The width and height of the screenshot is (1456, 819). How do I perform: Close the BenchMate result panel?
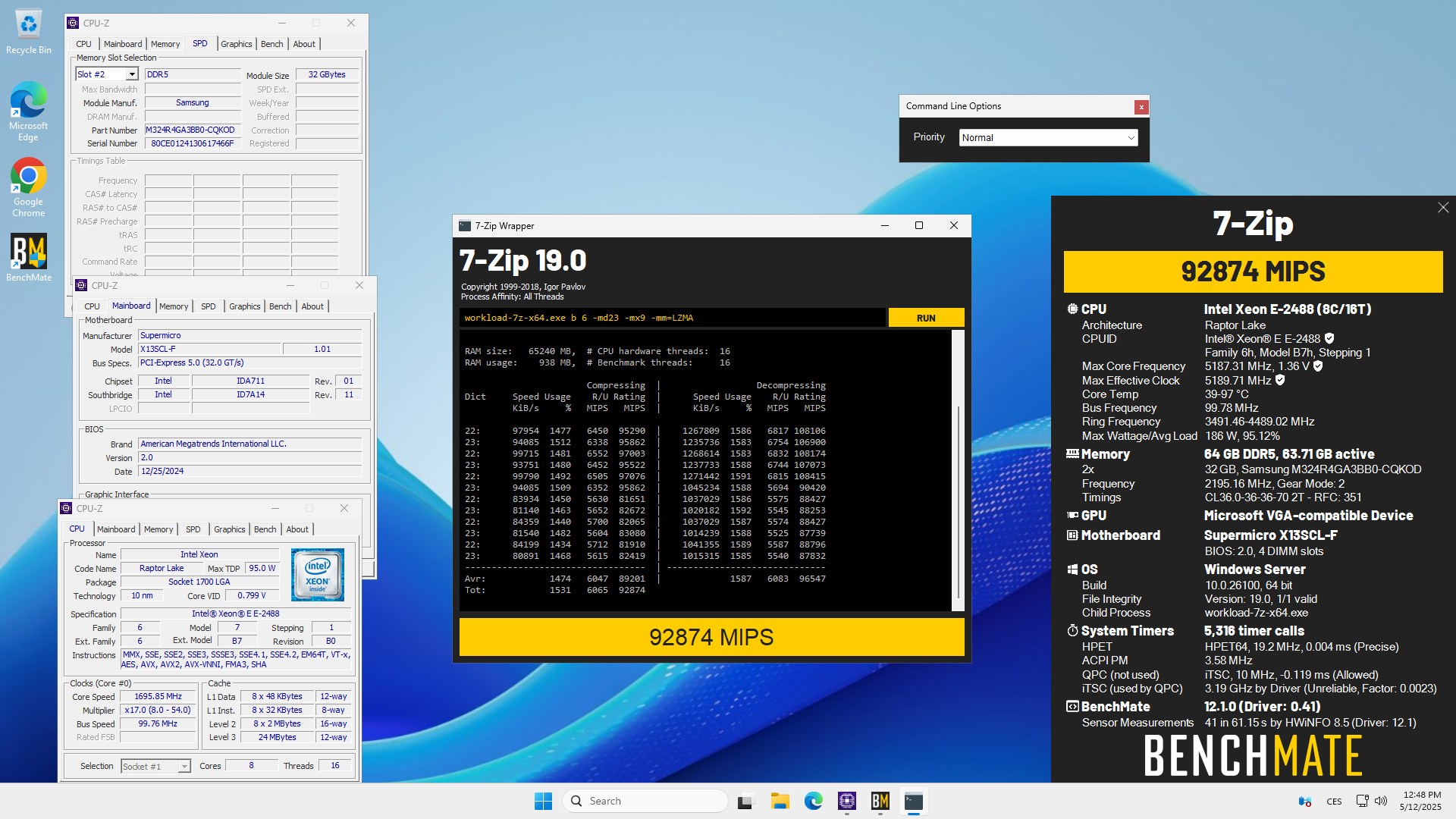click(1443, 208)
